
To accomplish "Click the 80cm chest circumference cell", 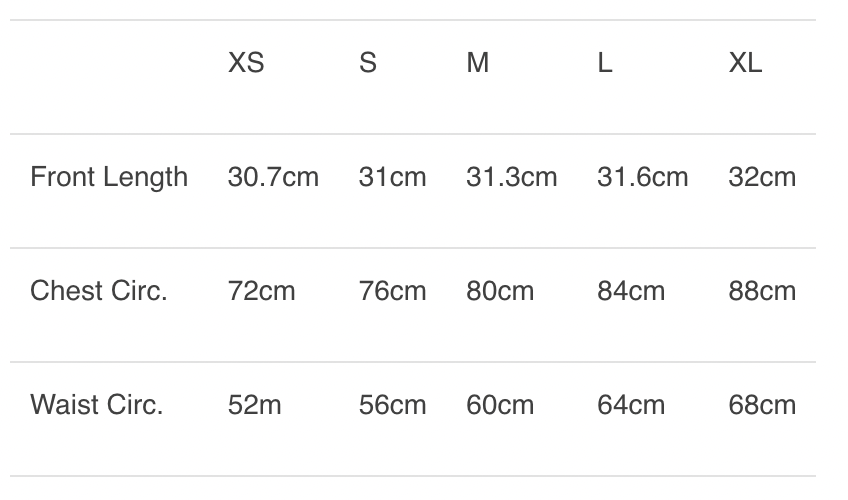I will tap(500, 291).
